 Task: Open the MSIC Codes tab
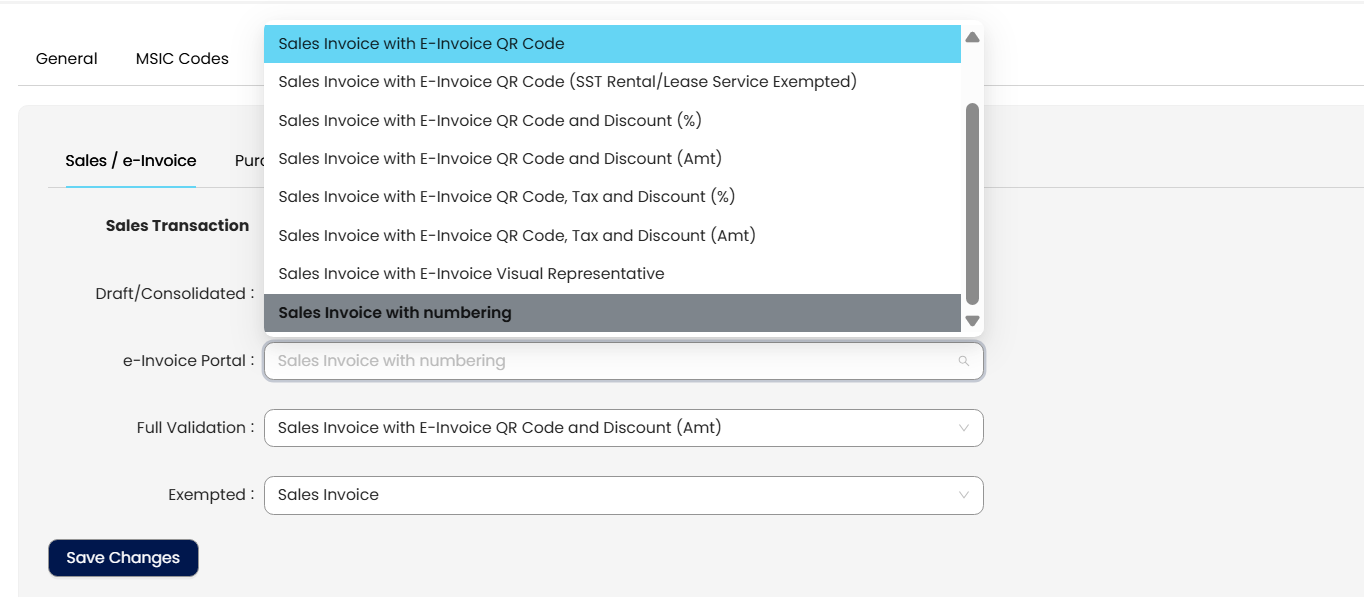pos(182,59)
